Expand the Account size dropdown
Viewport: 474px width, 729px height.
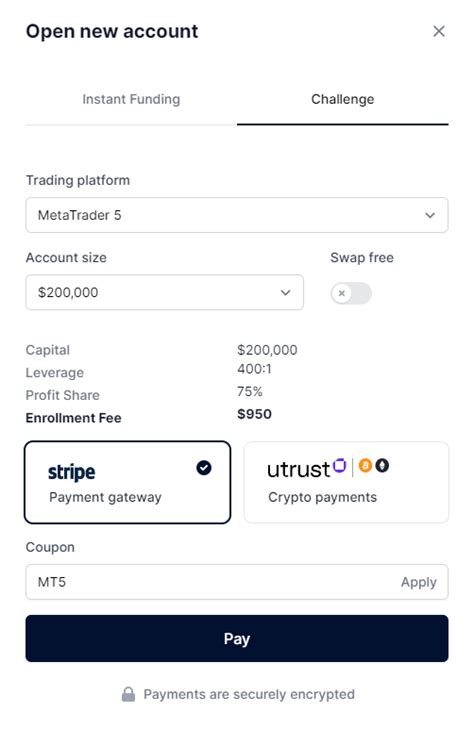(x=165, y=292)
